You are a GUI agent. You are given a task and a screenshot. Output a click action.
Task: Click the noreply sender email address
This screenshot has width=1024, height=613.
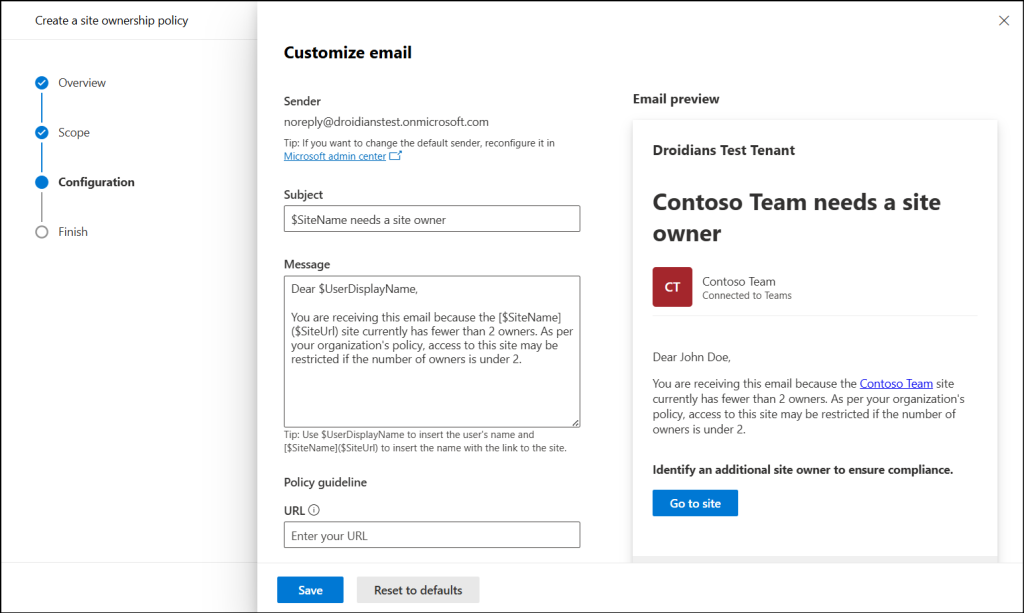(386, 122)
